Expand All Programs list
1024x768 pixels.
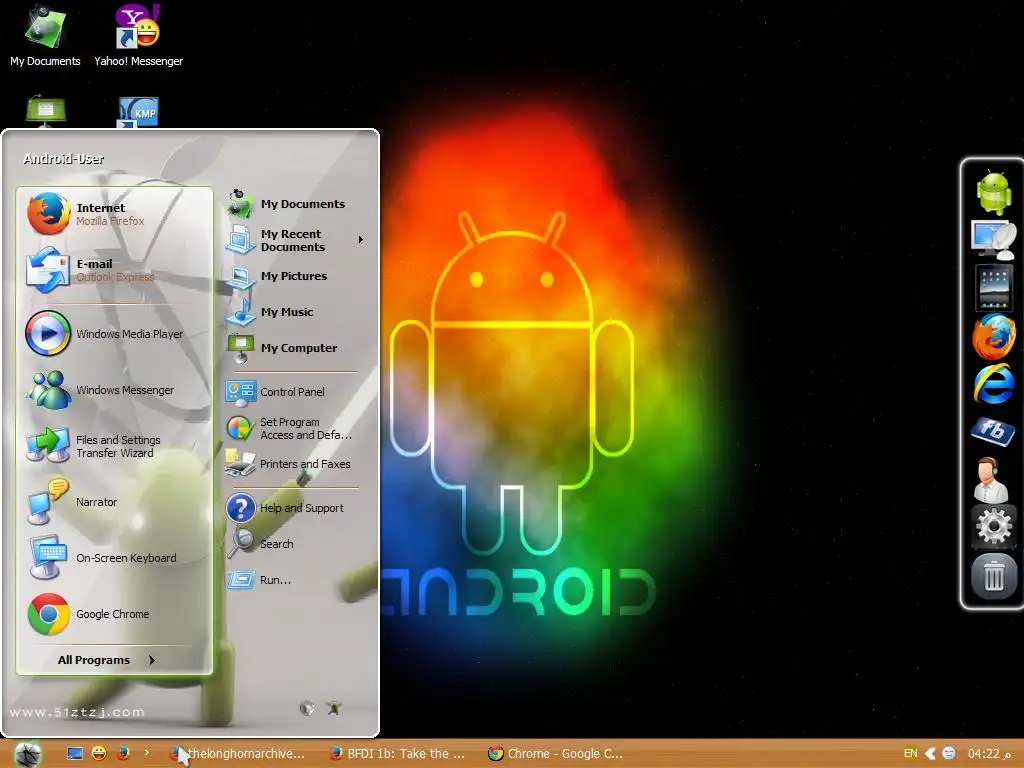coord(106,660)
